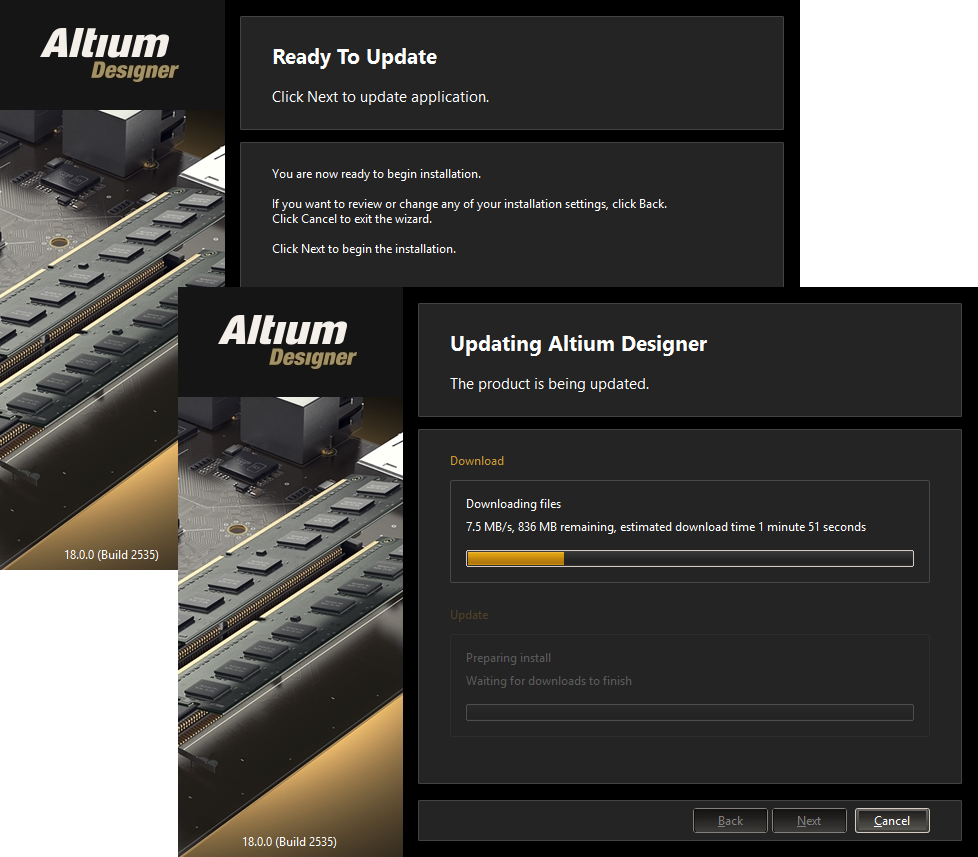Click the download speed and time estimate line
The width and height of the screenshot is (978, 857).
coord(665,527)
